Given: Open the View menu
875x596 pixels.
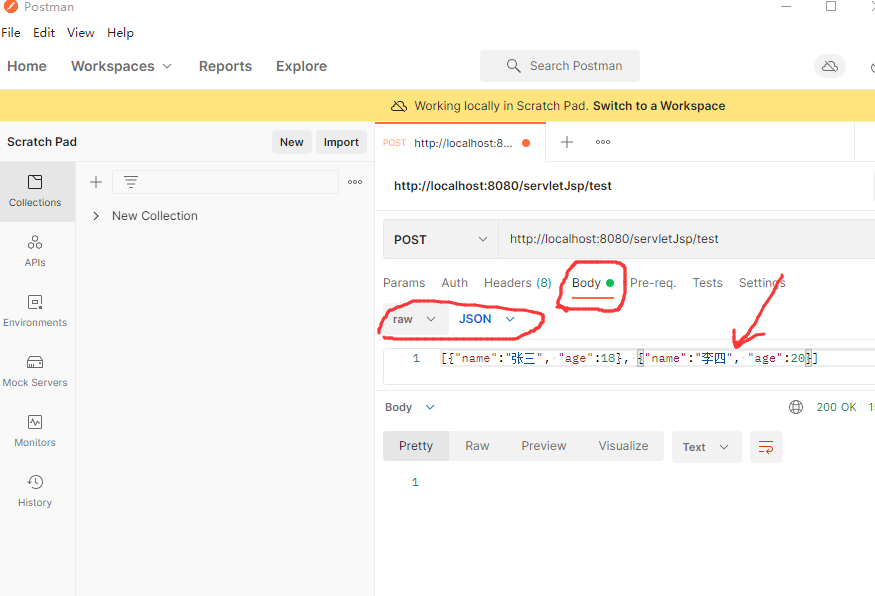Looking at the screenshot, I should click(81, 33).
